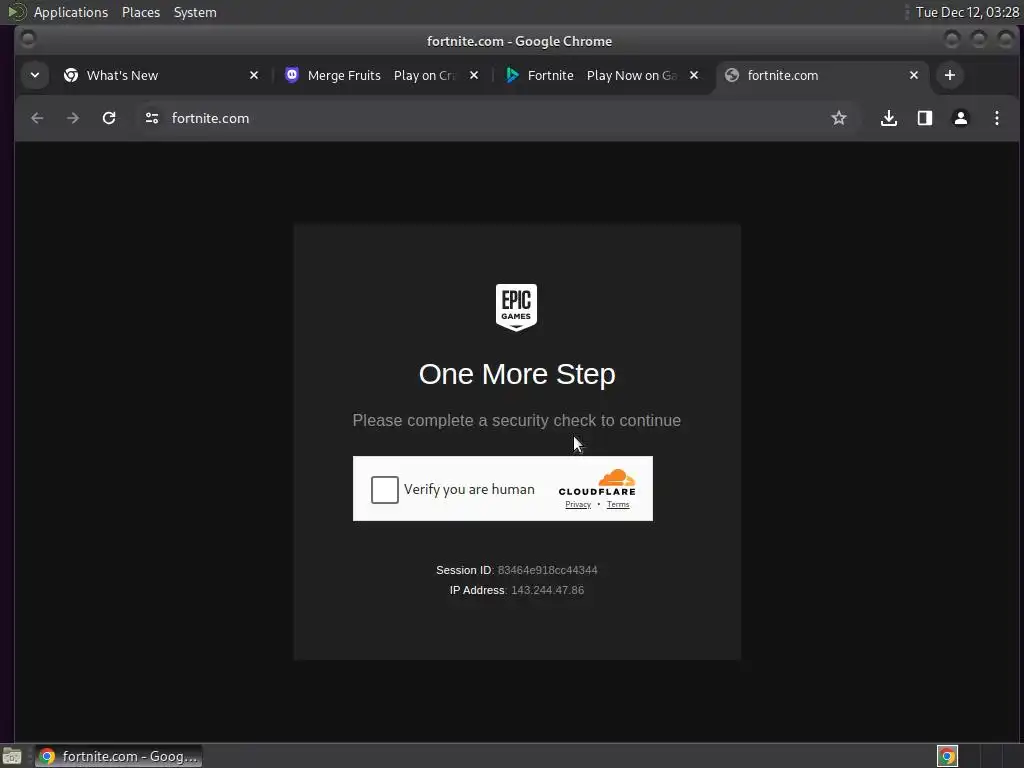Open the Chrome three-dot menu
Viewport: 1024px width, 768px height.
[x=997, y=118]
